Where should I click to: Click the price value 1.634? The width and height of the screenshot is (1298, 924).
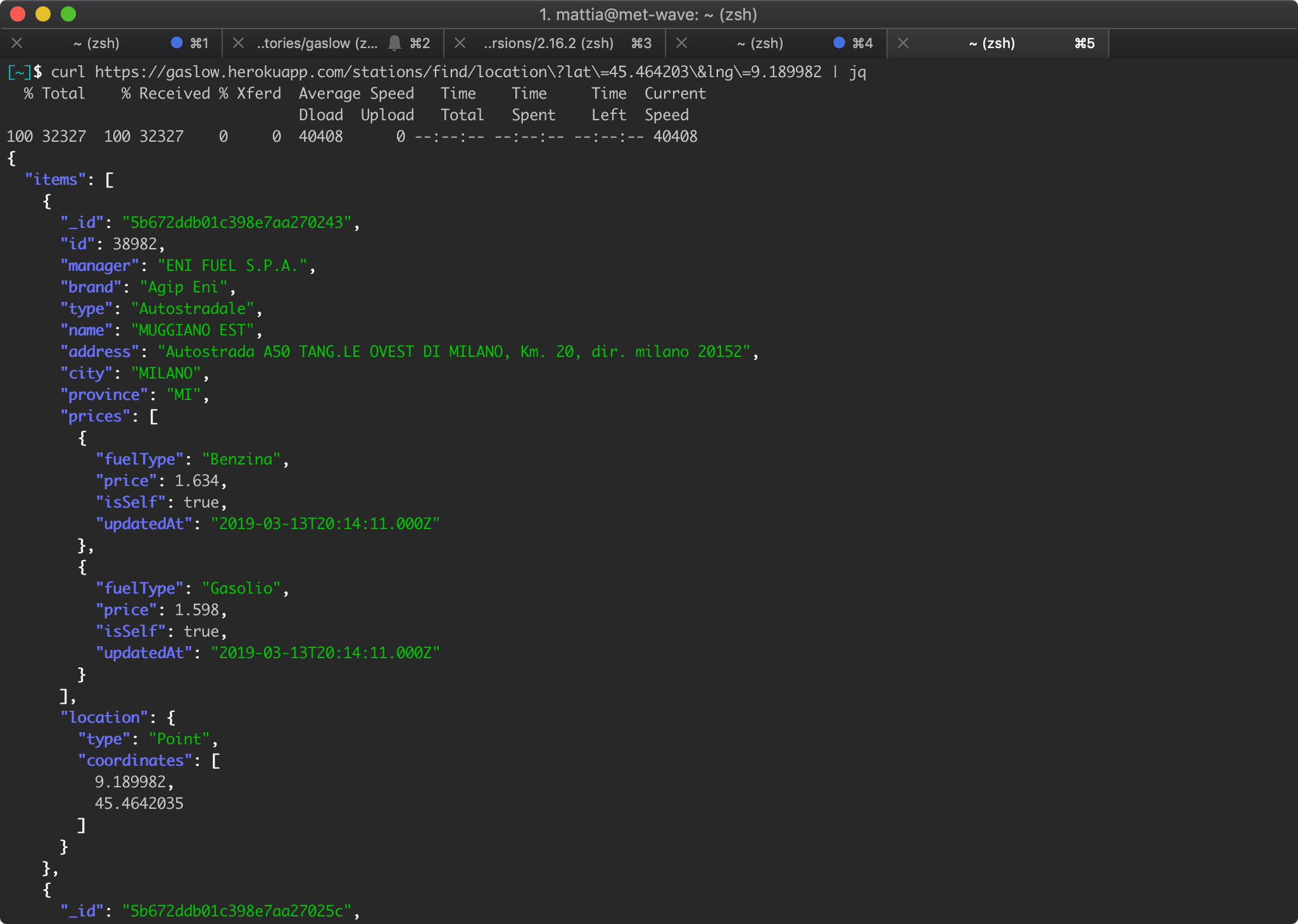click(197, 481)
